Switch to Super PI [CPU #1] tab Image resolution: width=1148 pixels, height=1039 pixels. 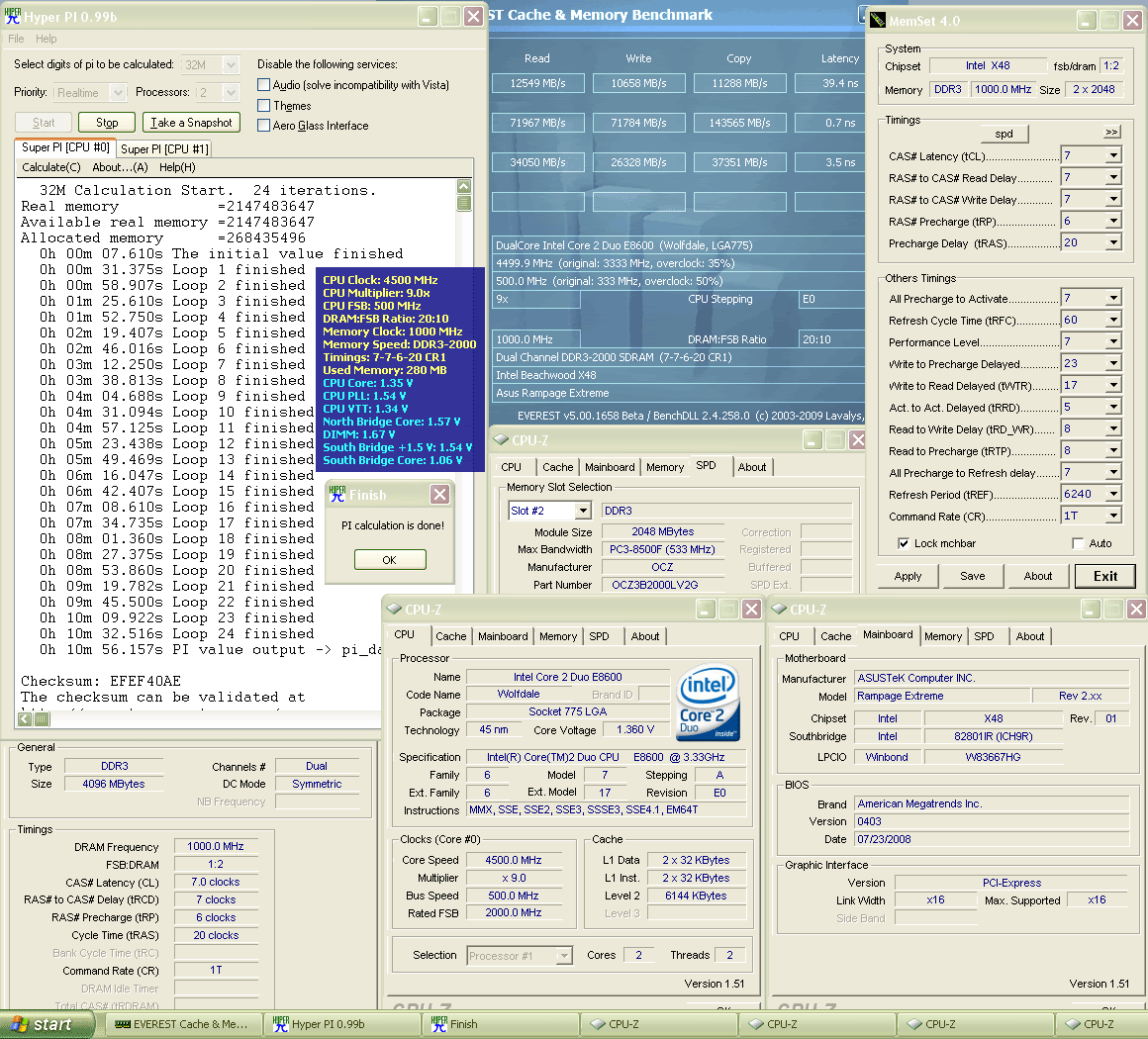coord(164,149)
